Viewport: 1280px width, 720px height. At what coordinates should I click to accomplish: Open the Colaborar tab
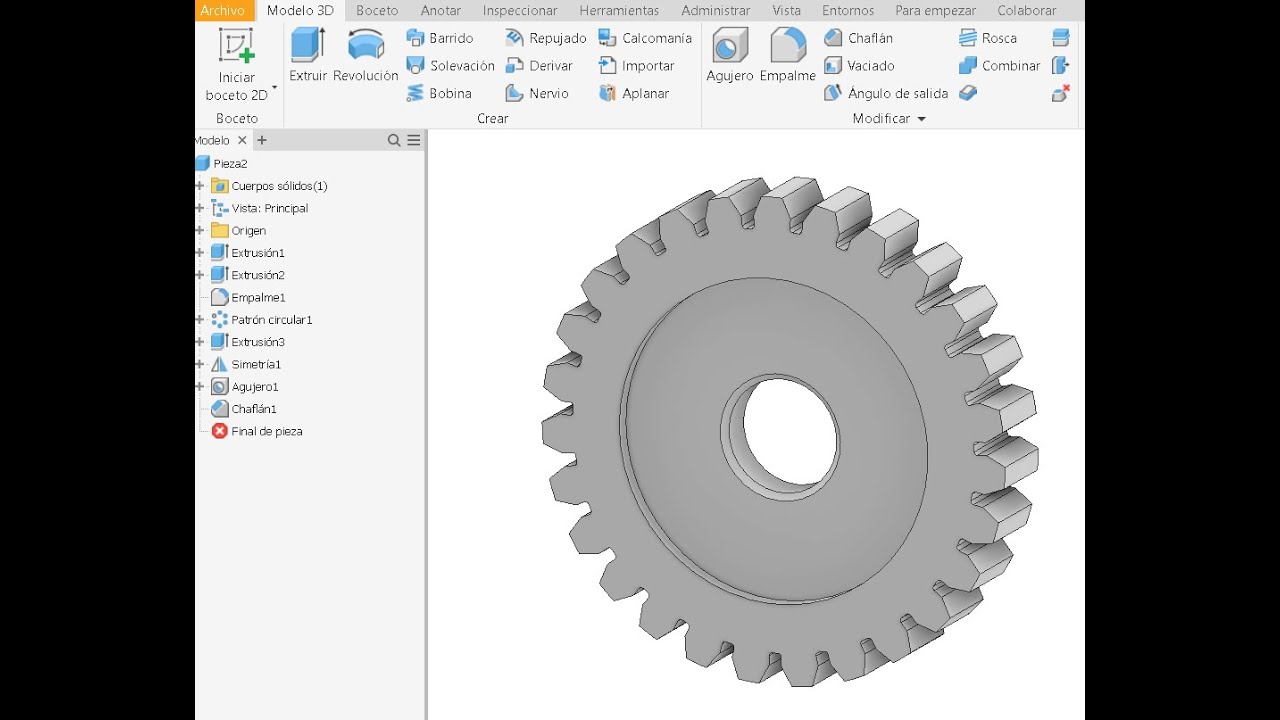(1027, 11)
